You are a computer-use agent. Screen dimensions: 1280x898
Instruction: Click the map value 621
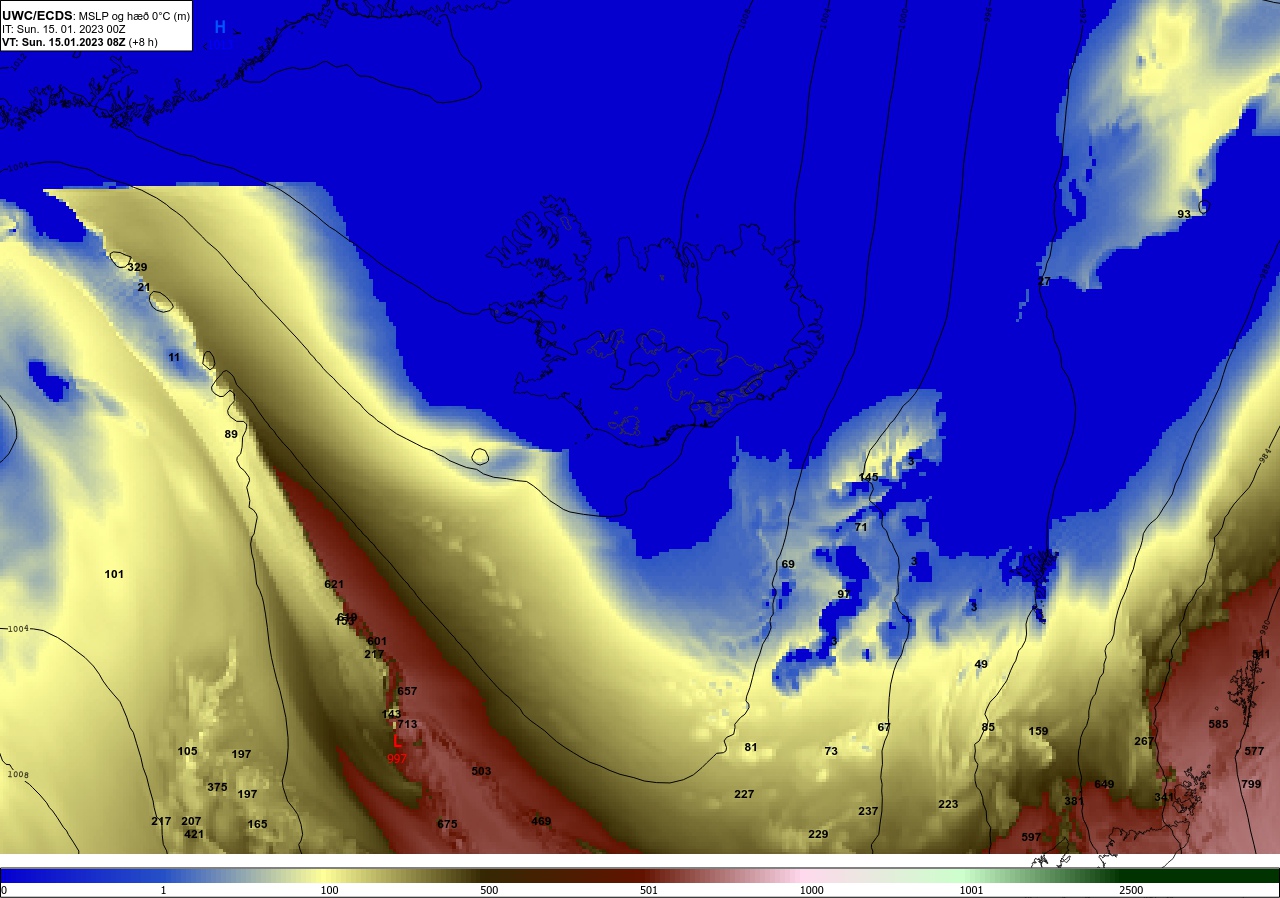[x=334, y=584]
